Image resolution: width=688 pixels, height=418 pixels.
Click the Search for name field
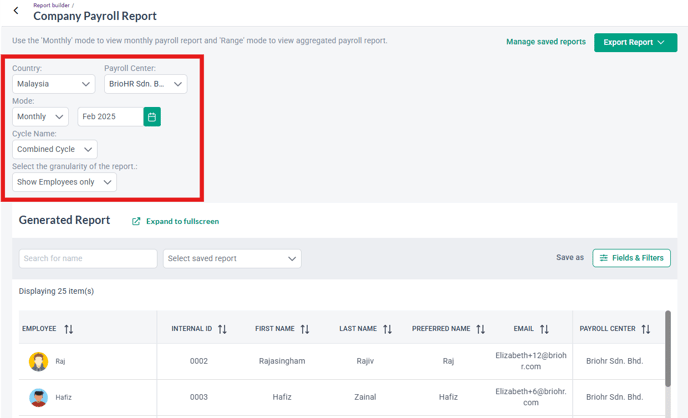[88, 259]
